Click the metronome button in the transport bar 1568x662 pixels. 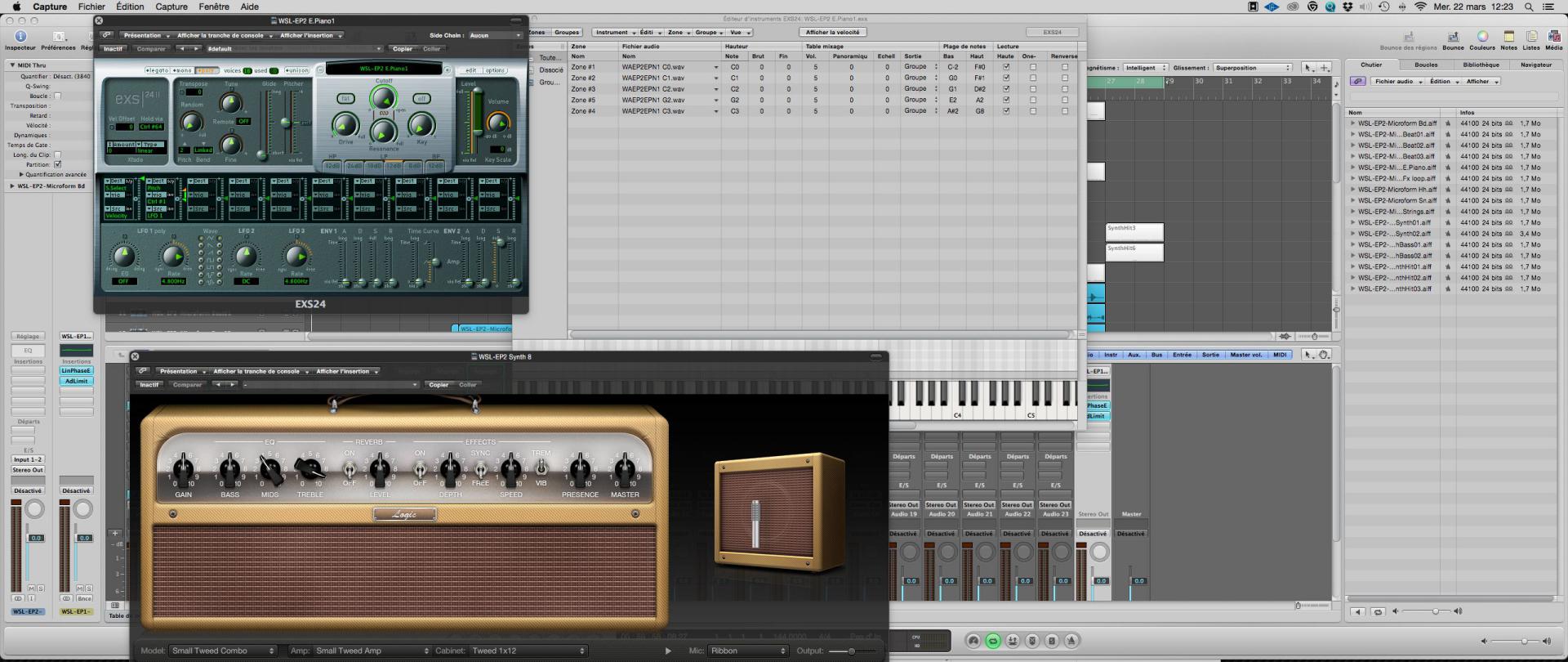pyautogui.click(x=1071, y=641)
